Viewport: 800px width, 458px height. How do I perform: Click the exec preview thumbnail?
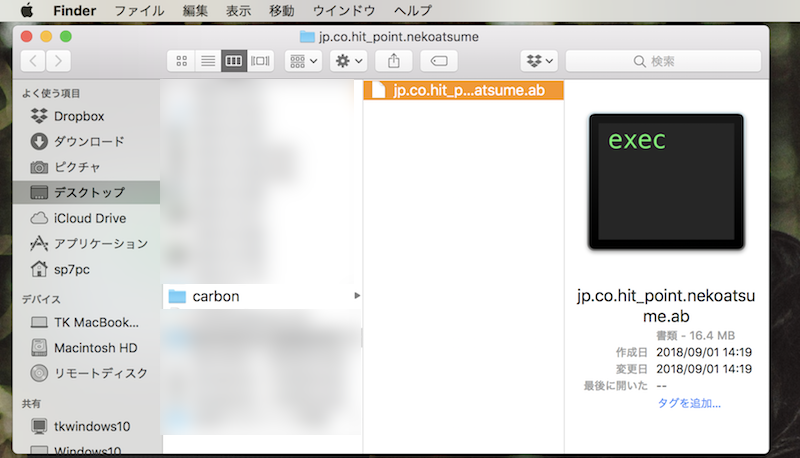[x=666, y=182]
